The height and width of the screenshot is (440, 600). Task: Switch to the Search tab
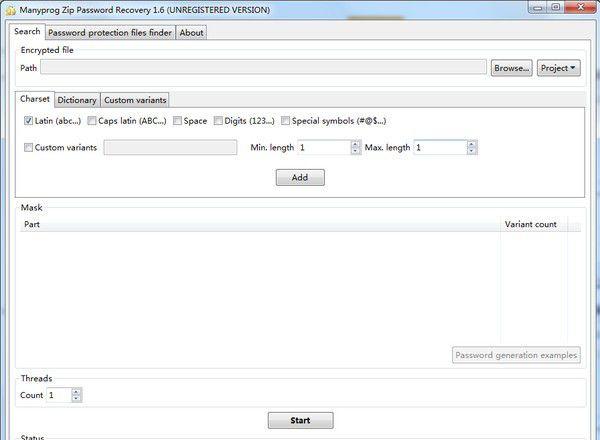(27, 32)
